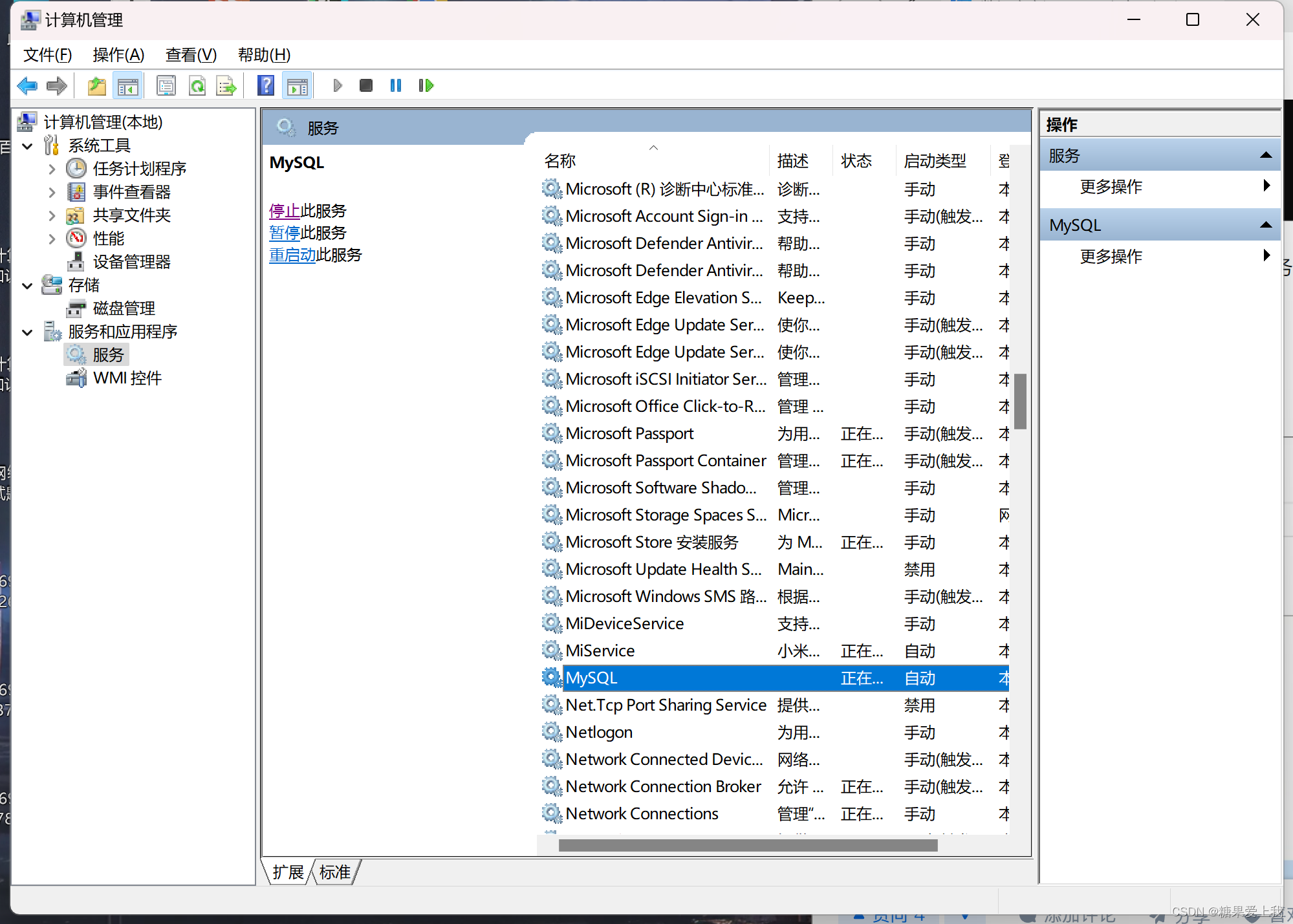Click the vertical scrollbar thumb in services list
Image resolution: width=1293 pixels, height=924 pixels.
point(1021,402)
